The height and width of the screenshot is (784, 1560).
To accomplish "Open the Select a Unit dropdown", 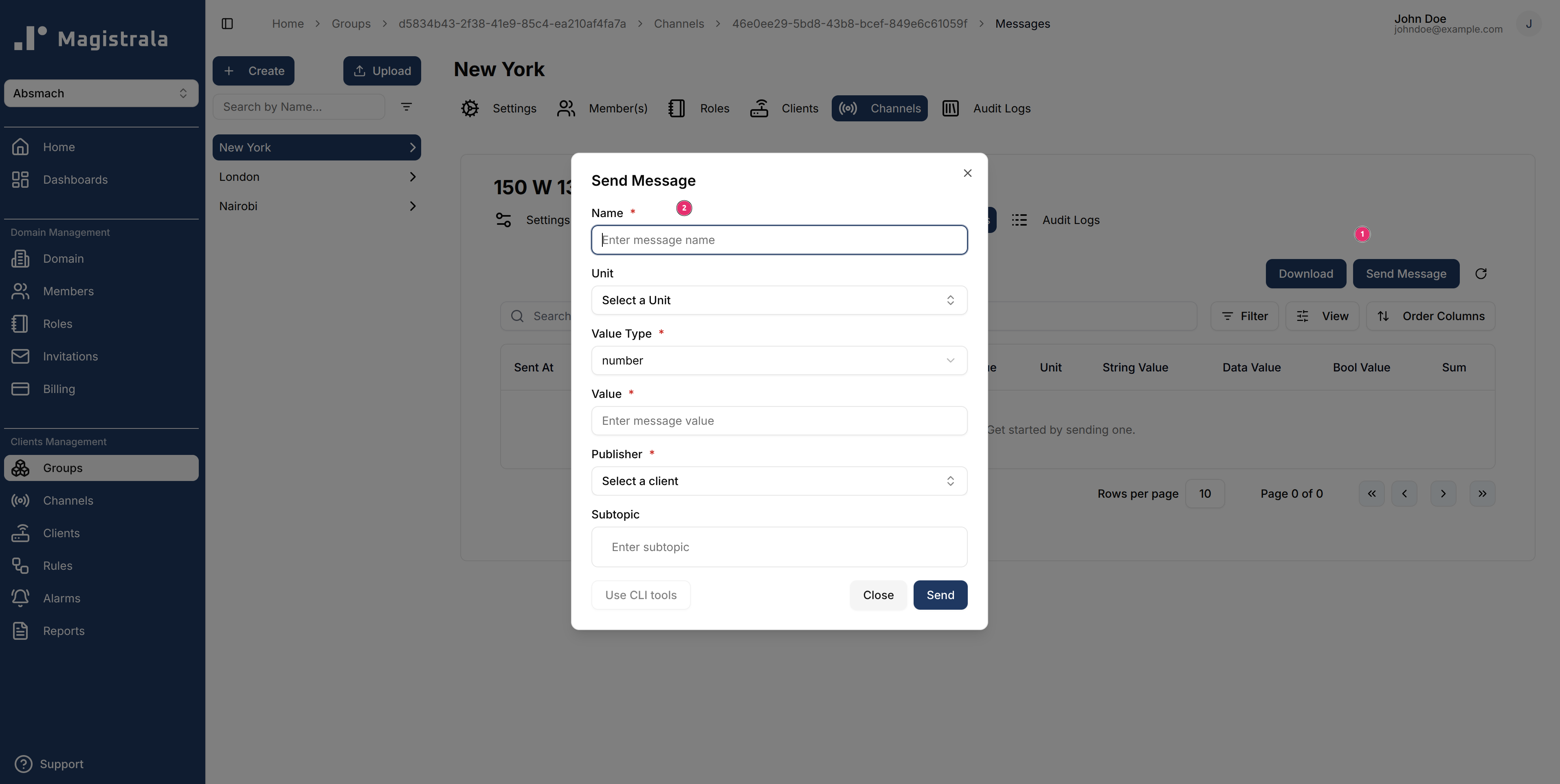I will coord(779,300).
